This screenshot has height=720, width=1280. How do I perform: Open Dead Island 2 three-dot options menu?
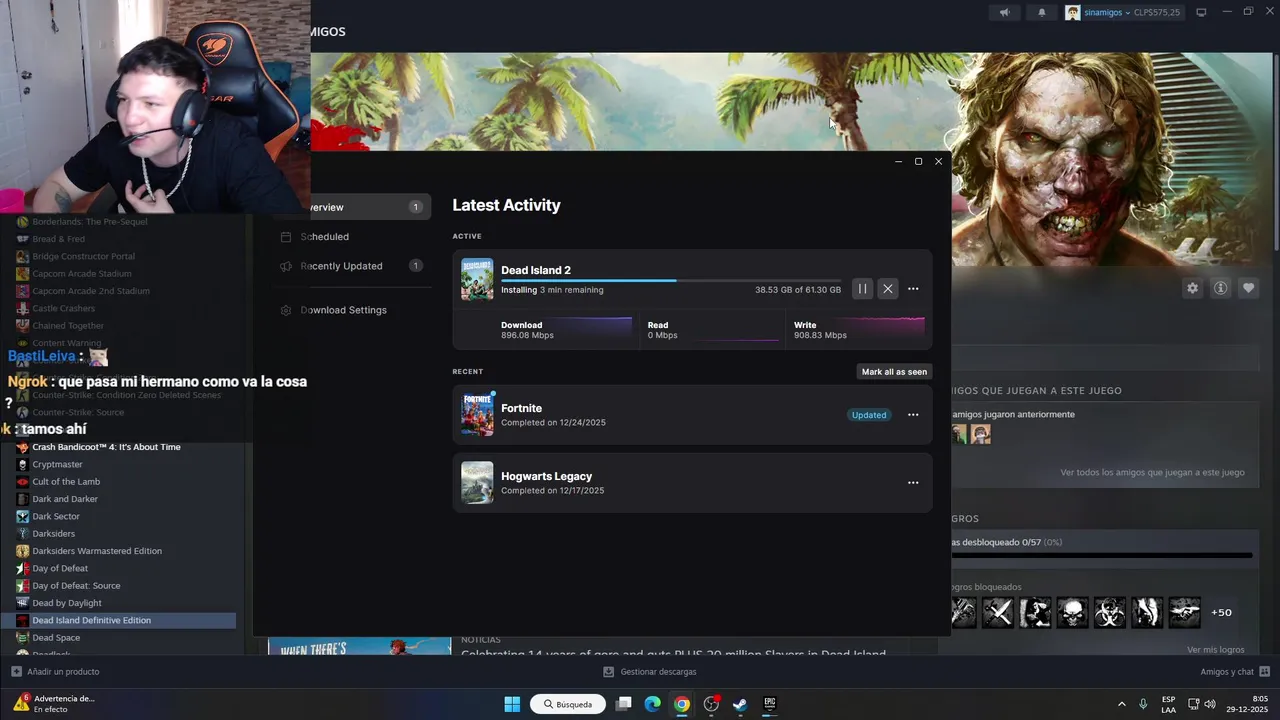(913, 289)
